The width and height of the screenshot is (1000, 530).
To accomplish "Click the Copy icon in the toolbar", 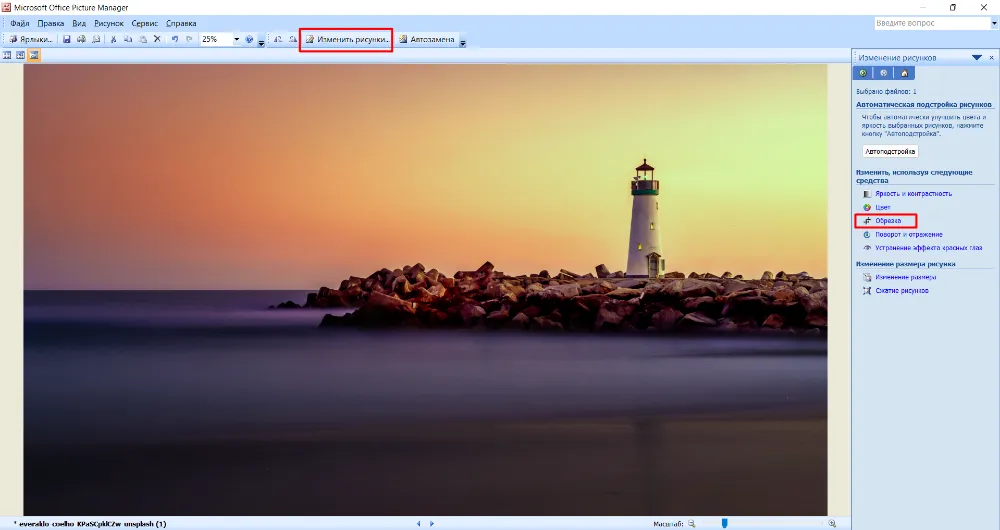I will (x=128, y=39).
